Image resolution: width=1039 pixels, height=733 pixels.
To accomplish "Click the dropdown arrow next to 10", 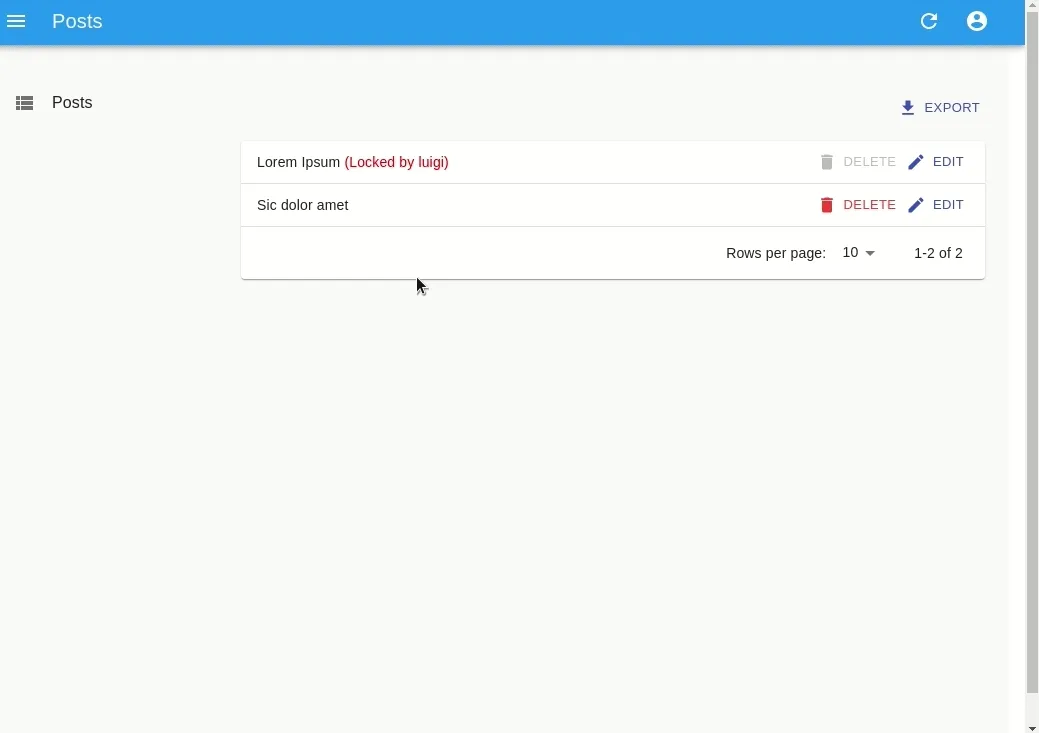I will point(871,253).
